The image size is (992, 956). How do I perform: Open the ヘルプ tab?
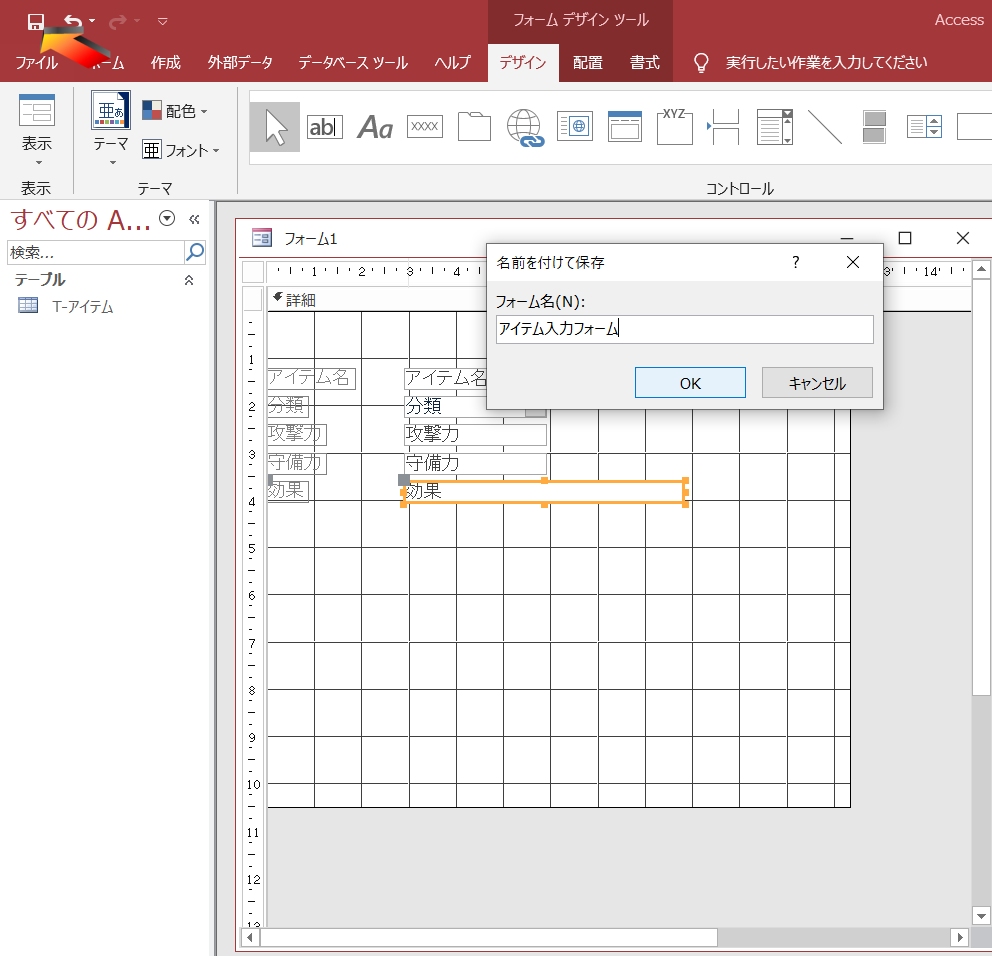tap(452, 63)
